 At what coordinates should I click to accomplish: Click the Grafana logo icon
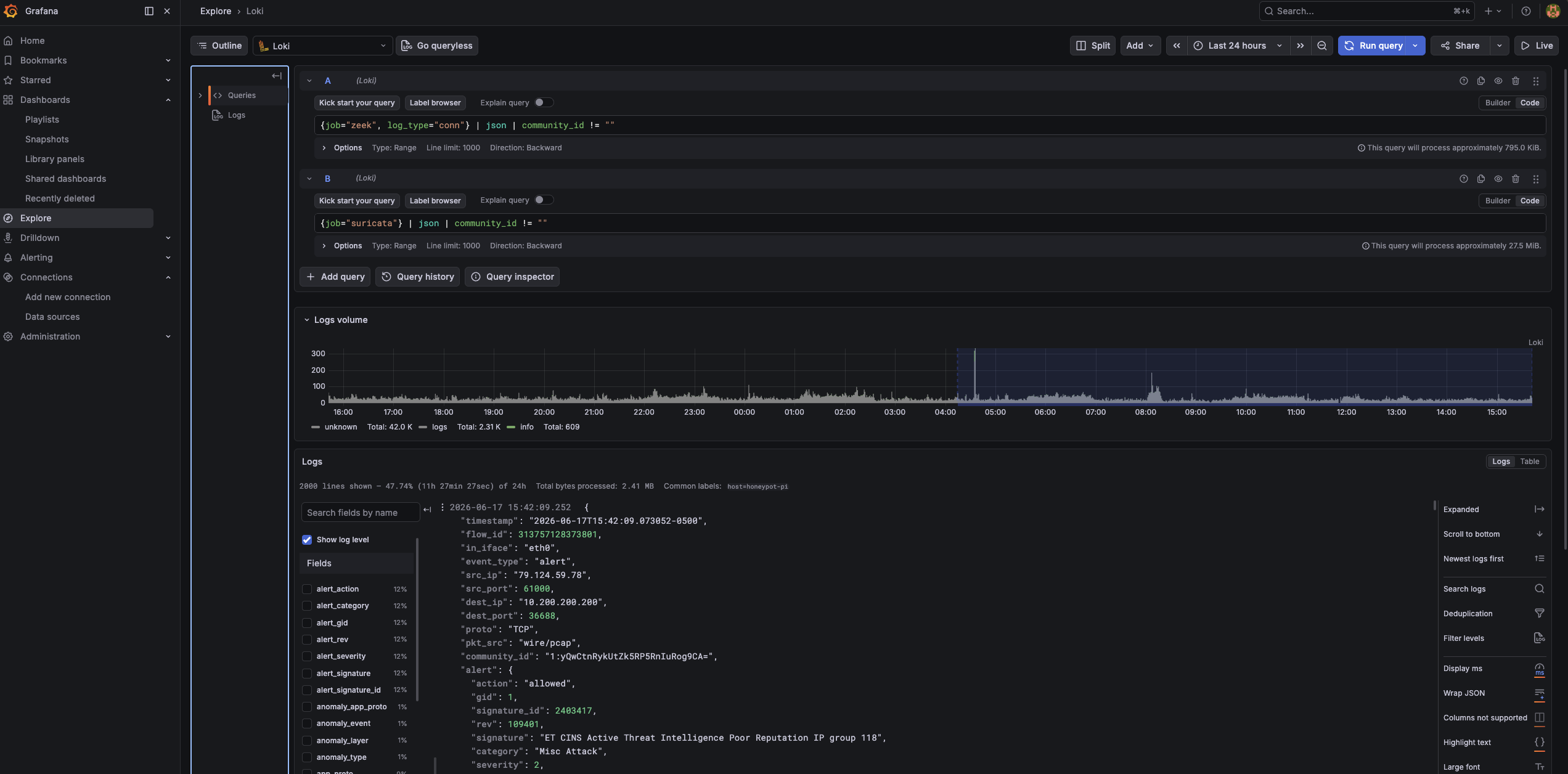click(10, 11)
